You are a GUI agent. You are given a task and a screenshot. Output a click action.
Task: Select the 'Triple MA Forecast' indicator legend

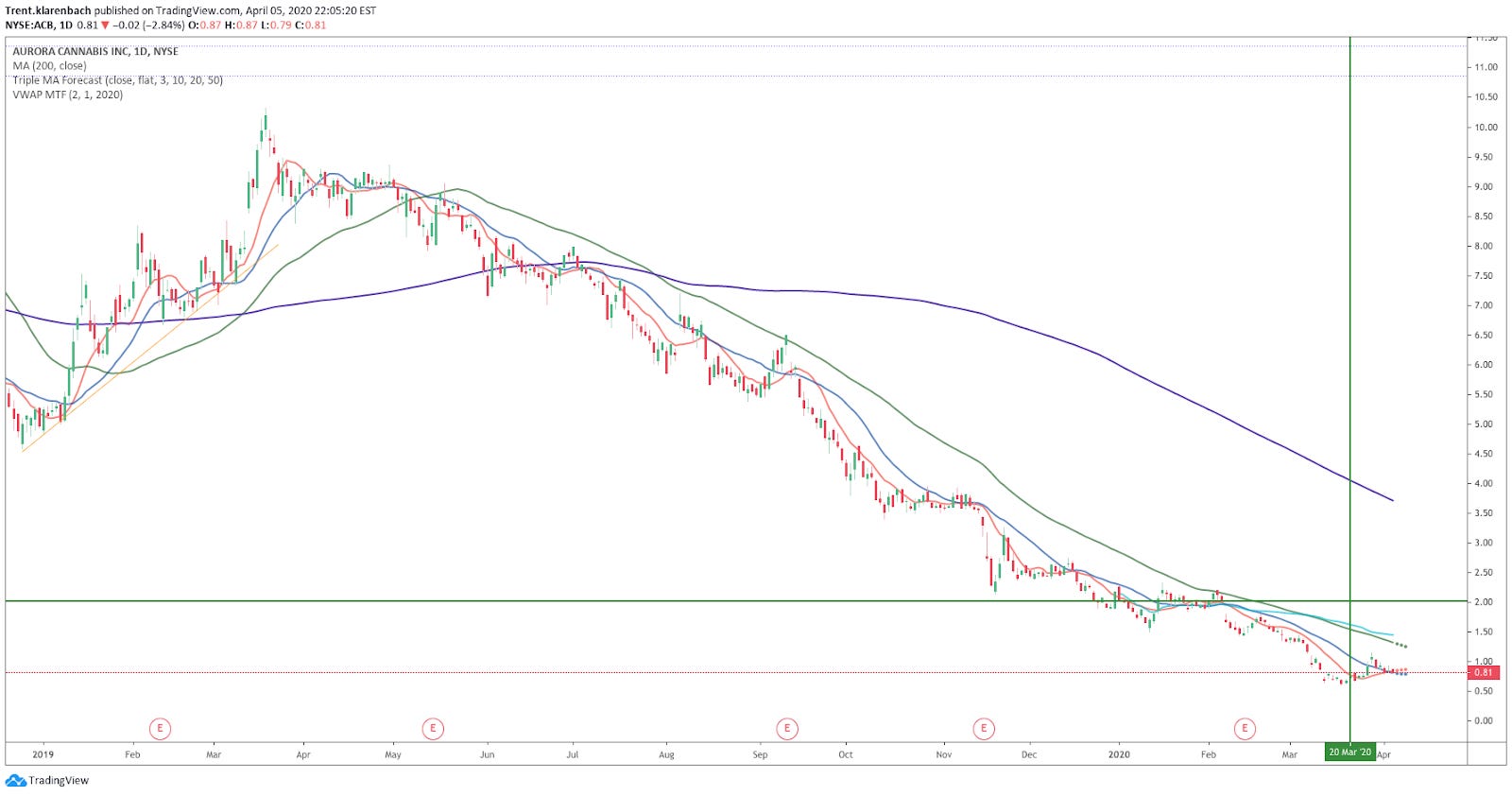(118, 80)
